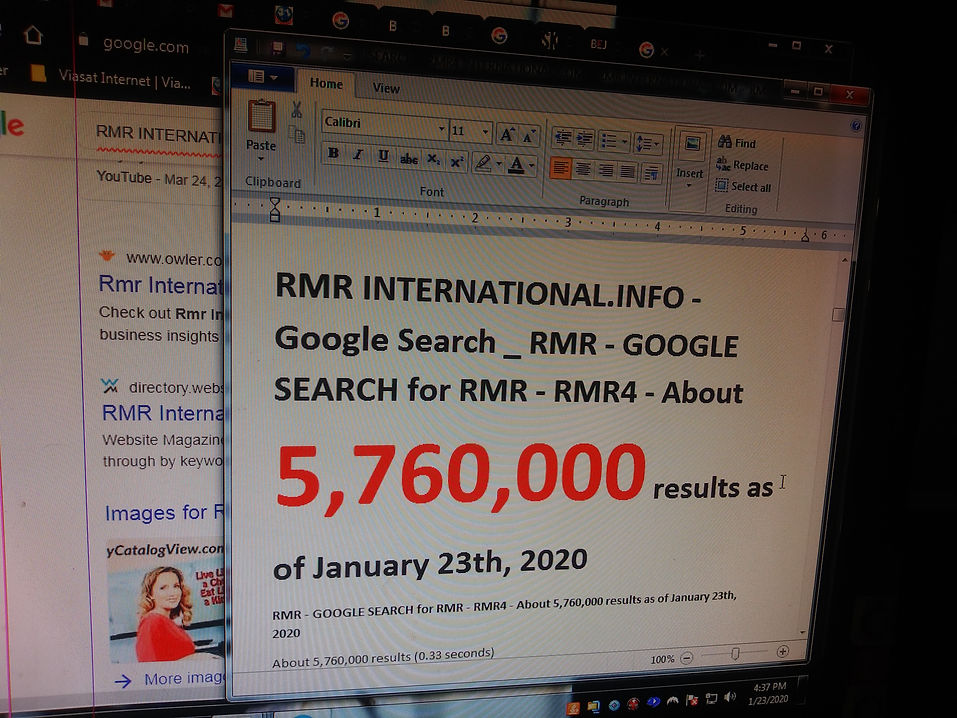Switch to the Home ribbon tab
This screenshot has width=957, height=718.
click(x=326, y=84)
